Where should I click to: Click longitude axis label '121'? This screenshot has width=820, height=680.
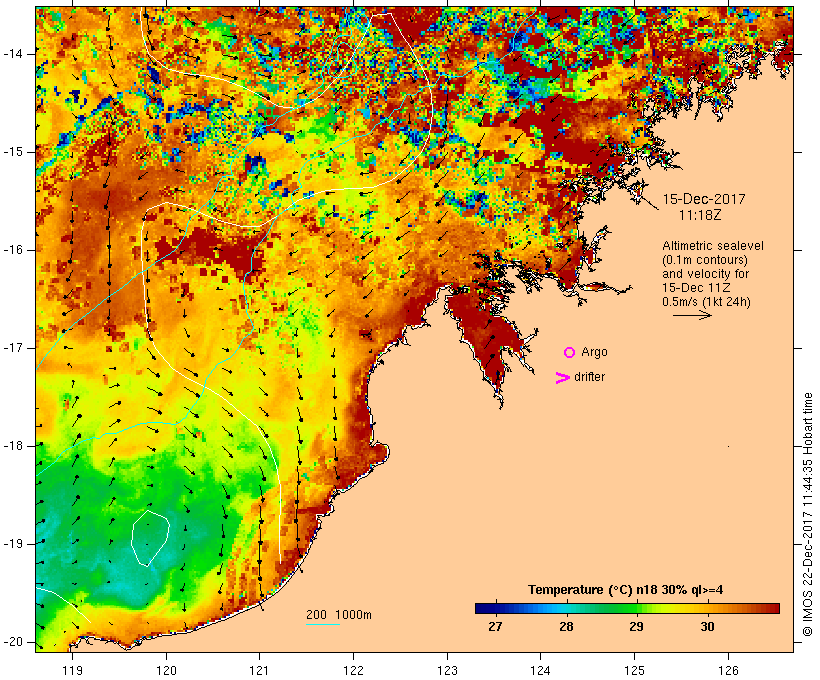point(259,670)
